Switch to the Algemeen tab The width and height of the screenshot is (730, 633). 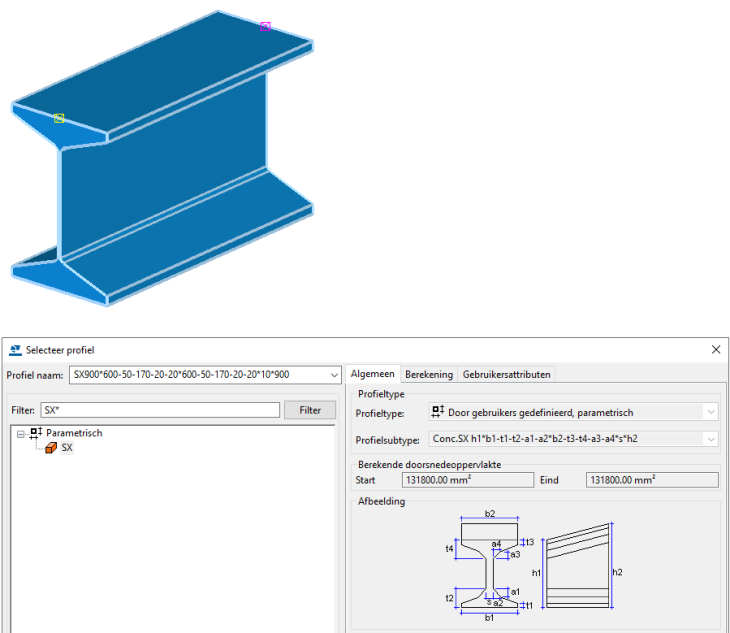click(373, 374)
